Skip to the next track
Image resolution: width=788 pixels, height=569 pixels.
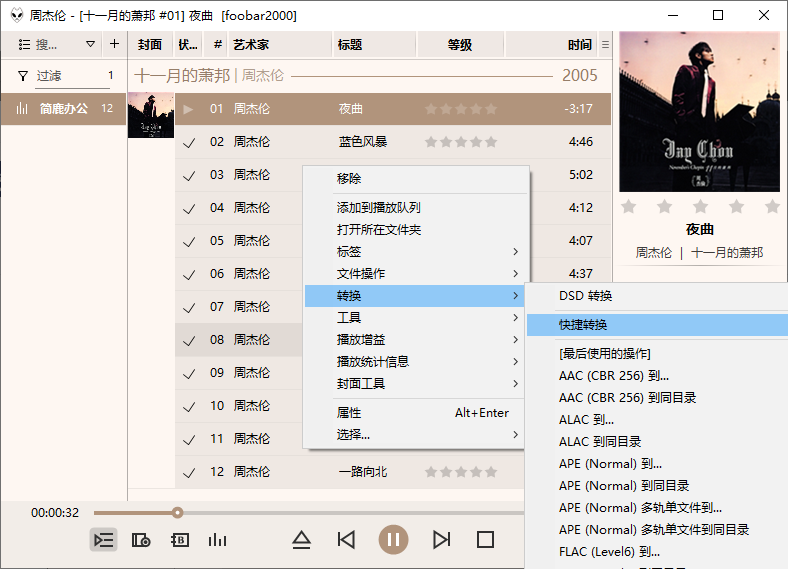442,540
